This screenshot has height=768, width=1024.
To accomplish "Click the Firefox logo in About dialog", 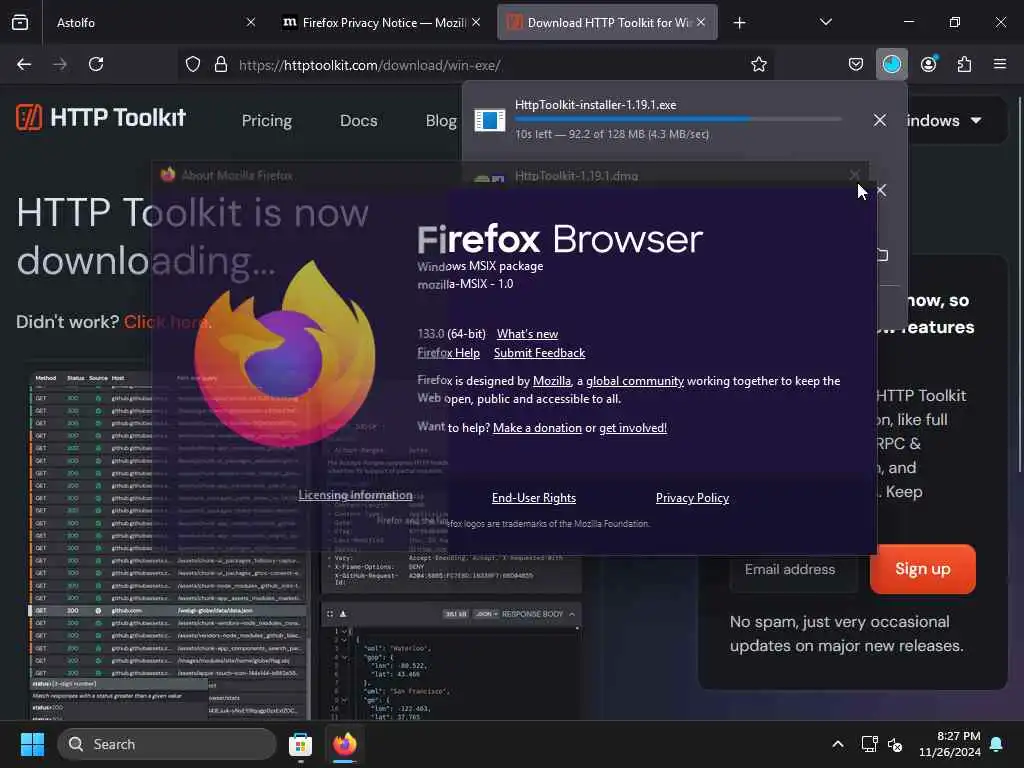I will click(x=285, y=354).
